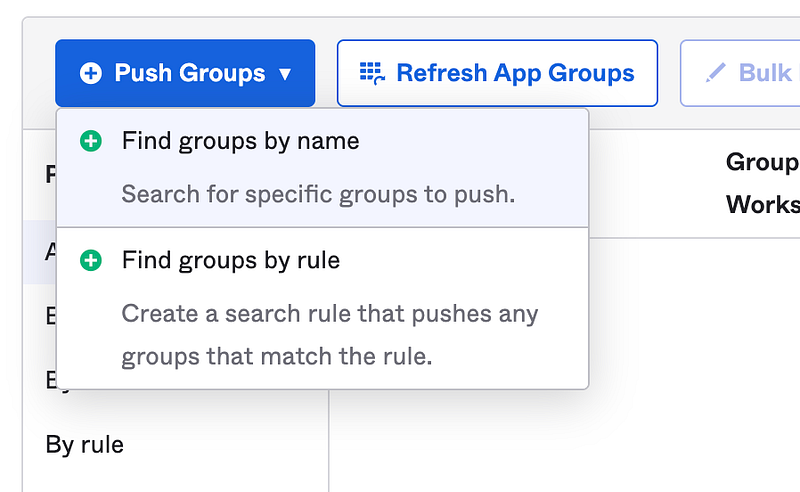Image resolution: width=800 pixels, height=492 pixels.
Task: Choose Find groups by rule
Action: point(231,261)
